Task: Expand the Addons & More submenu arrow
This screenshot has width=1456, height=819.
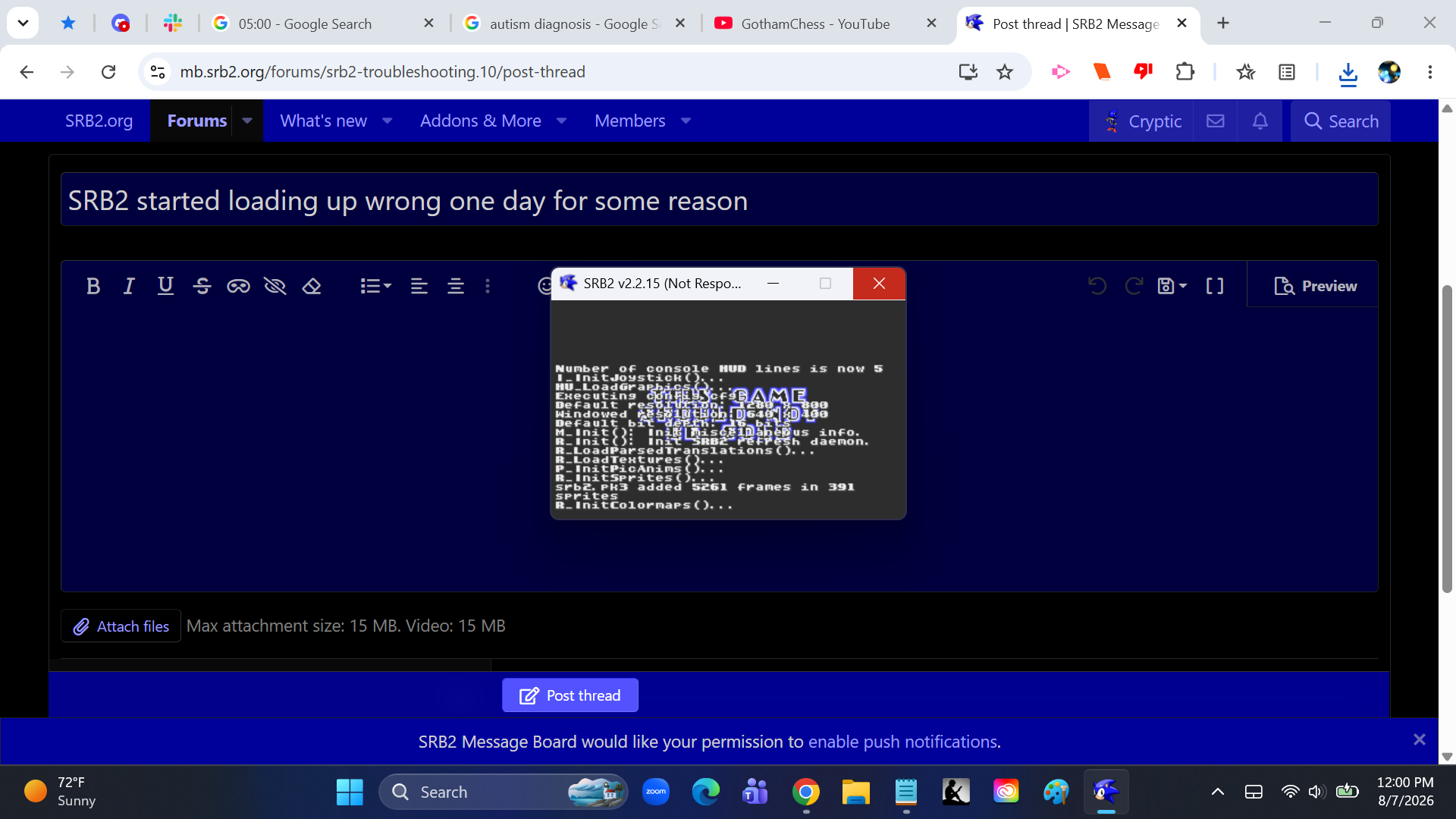Action: coord(562,121)
